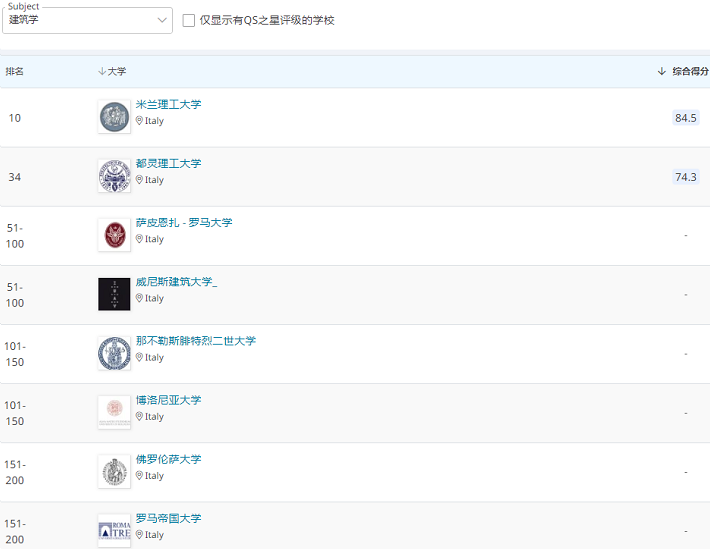Image resolution: width=710 pixels, height=549 pixels.
Task: Click the 萨皮恩扎 - 罗马大学 logo thumbnail
Action: tap(114, 235)
